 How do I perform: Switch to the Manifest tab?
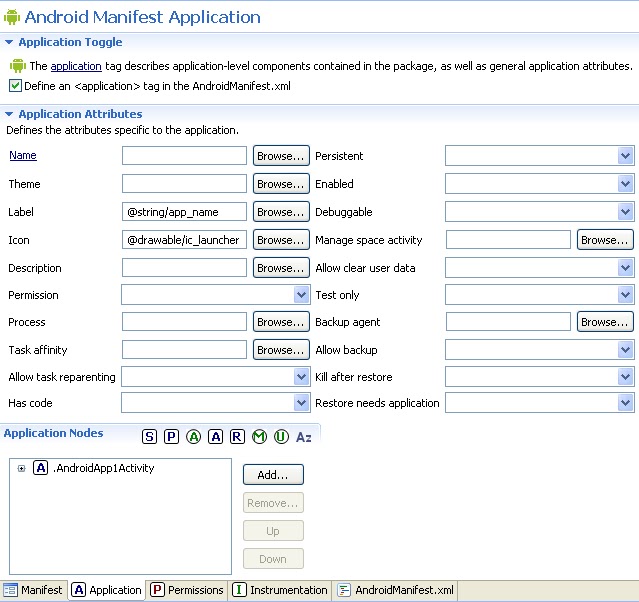[x=33, y=590]
